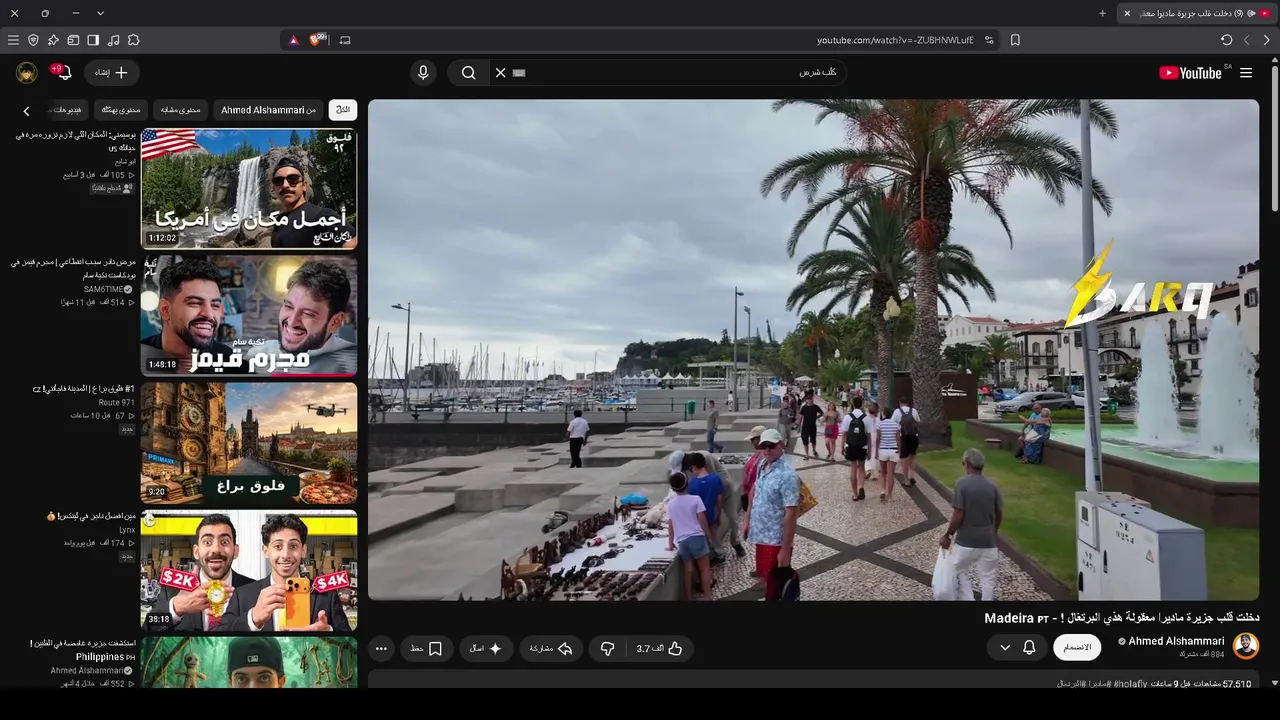
Task: Click the Madeira video title text
Action: (x=1121, y=618)
